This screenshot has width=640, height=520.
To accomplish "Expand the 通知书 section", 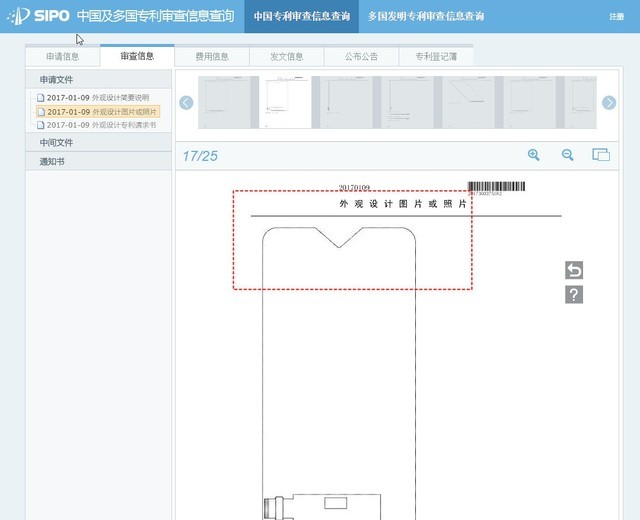I will click(x=52, y=161).
